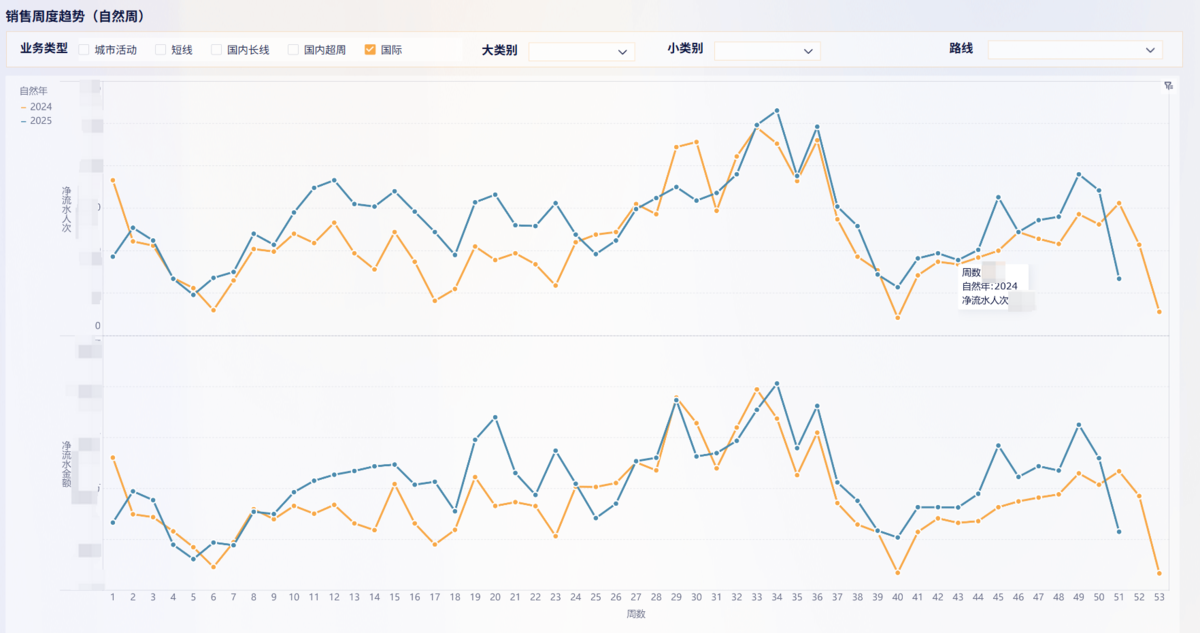Click the blue 2025 legend marker
The image size is (1200, 633).
(23, 121)
